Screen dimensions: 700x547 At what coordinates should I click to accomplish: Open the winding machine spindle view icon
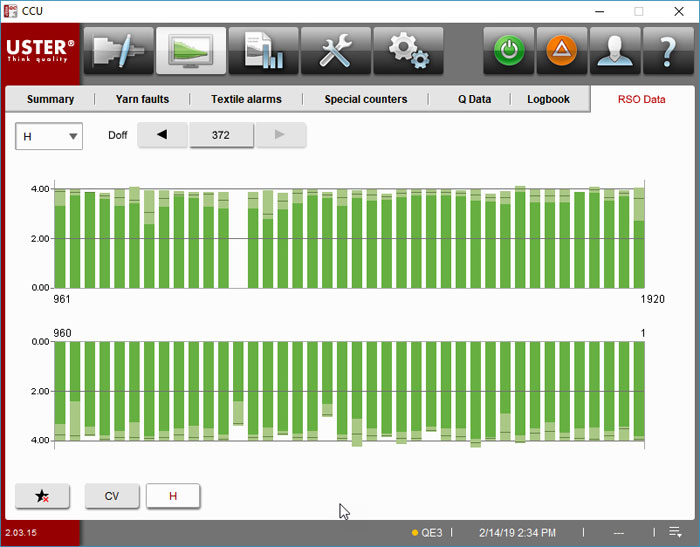coord(119,50)
